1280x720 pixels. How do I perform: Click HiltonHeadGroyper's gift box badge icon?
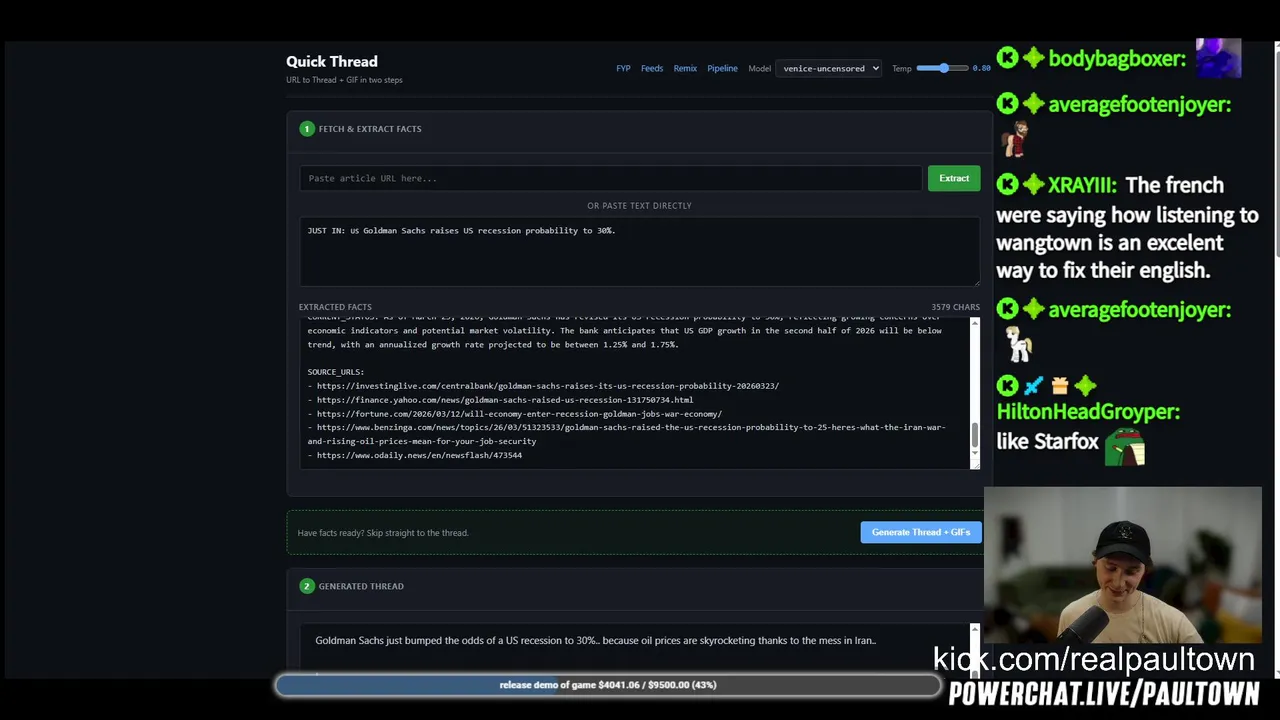(x=1059, y=385)
